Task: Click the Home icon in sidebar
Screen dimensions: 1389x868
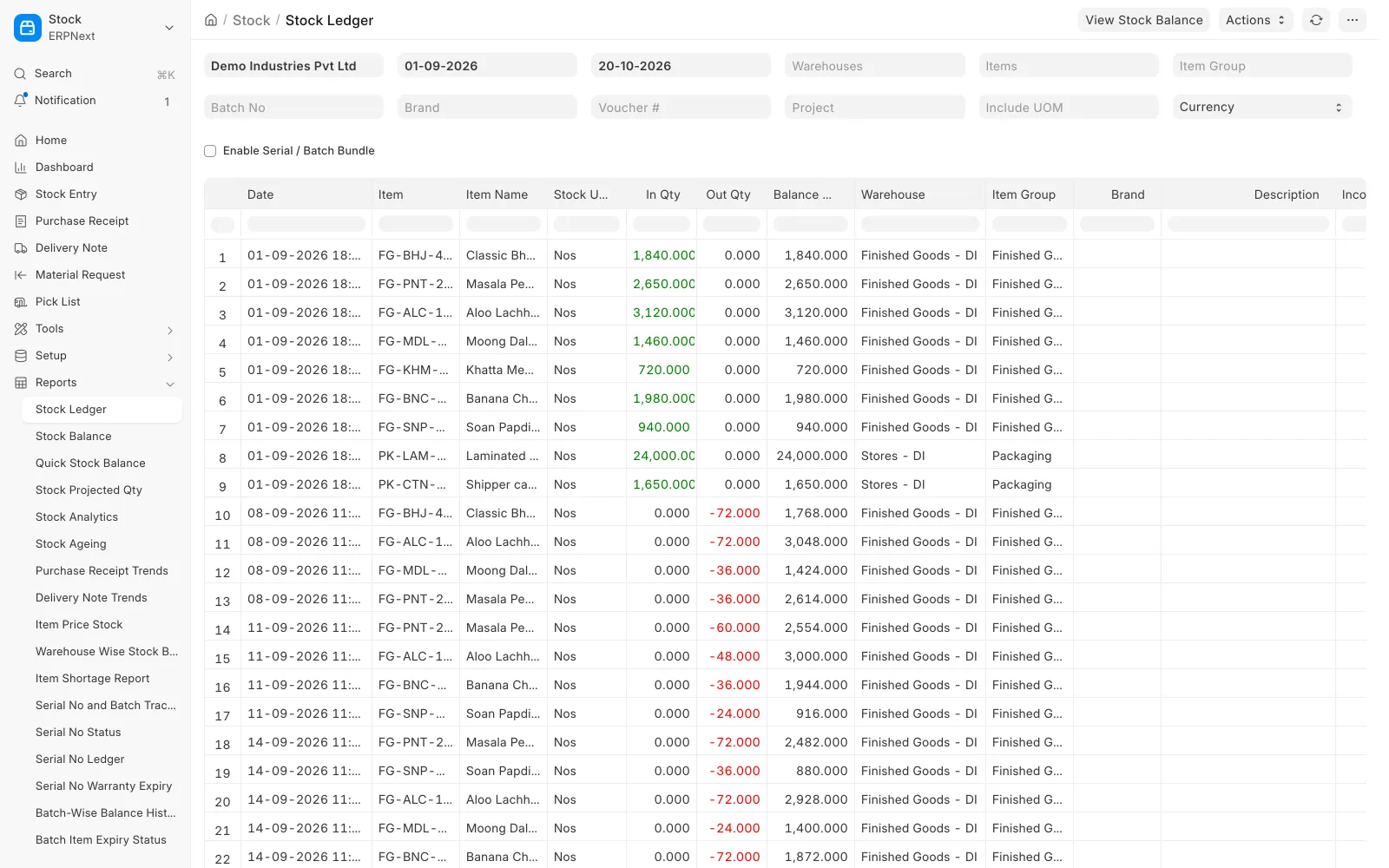Action: 21,141
